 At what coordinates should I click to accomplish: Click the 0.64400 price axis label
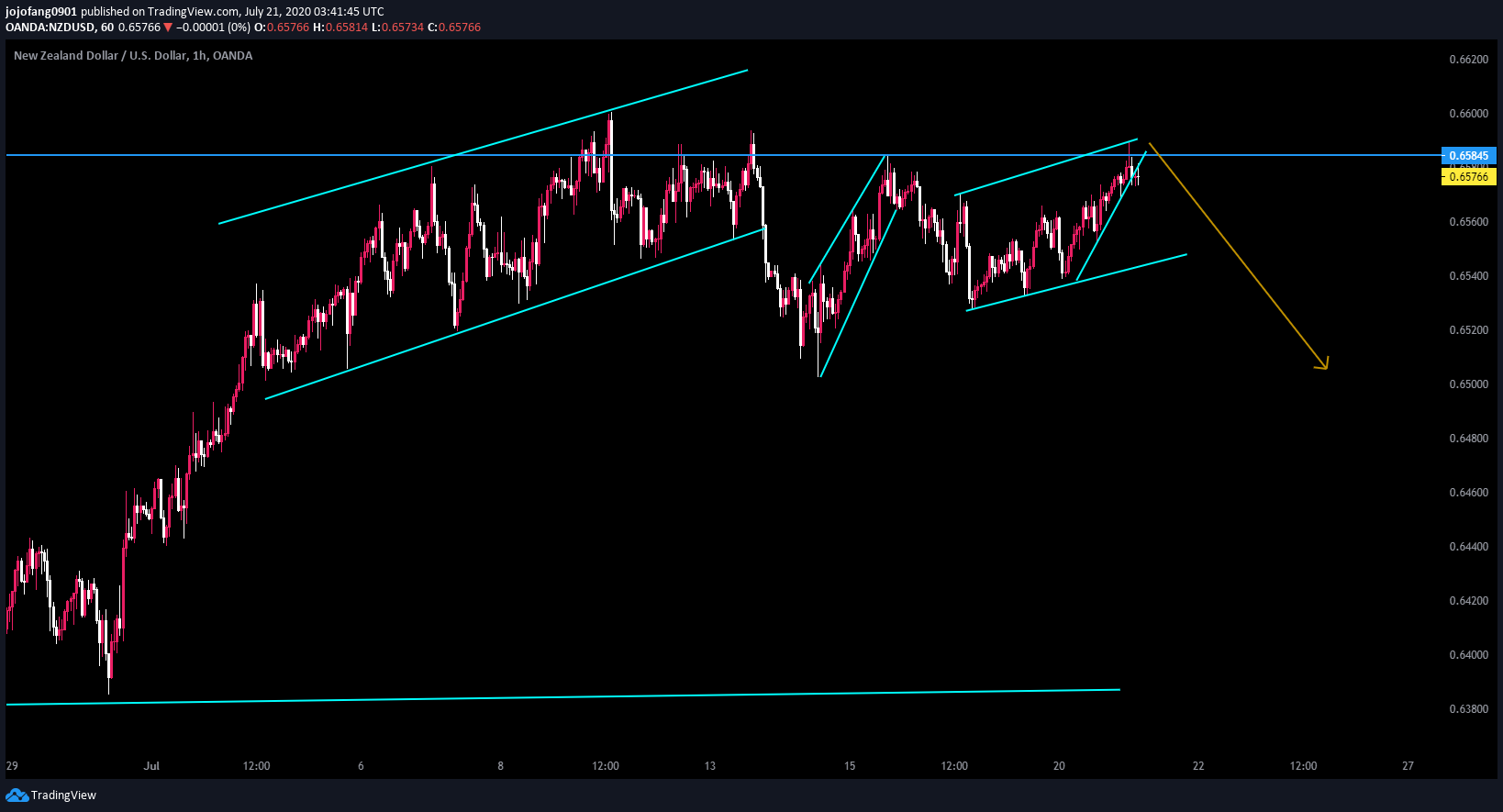click(x=1469, y=547)
